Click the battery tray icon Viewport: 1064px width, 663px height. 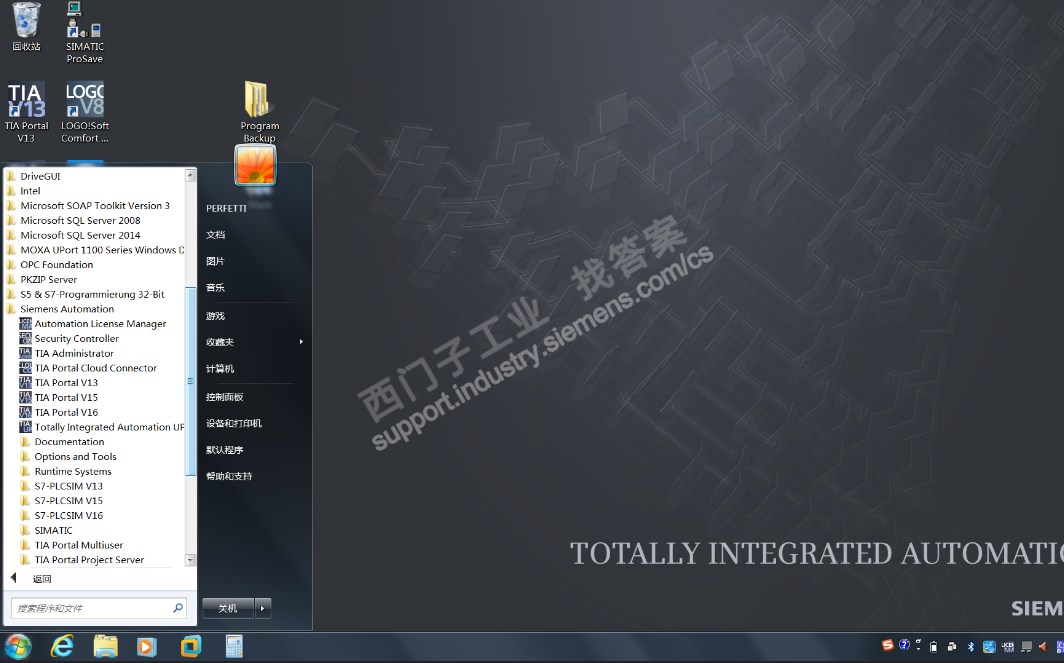pos(934,647)
